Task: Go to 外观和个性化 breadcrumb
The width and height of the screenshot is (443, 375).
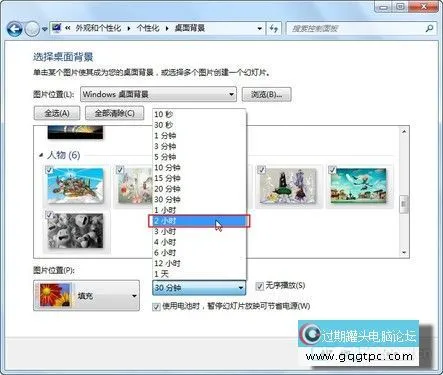Action: pyautogui.click(x=98, y=28)
